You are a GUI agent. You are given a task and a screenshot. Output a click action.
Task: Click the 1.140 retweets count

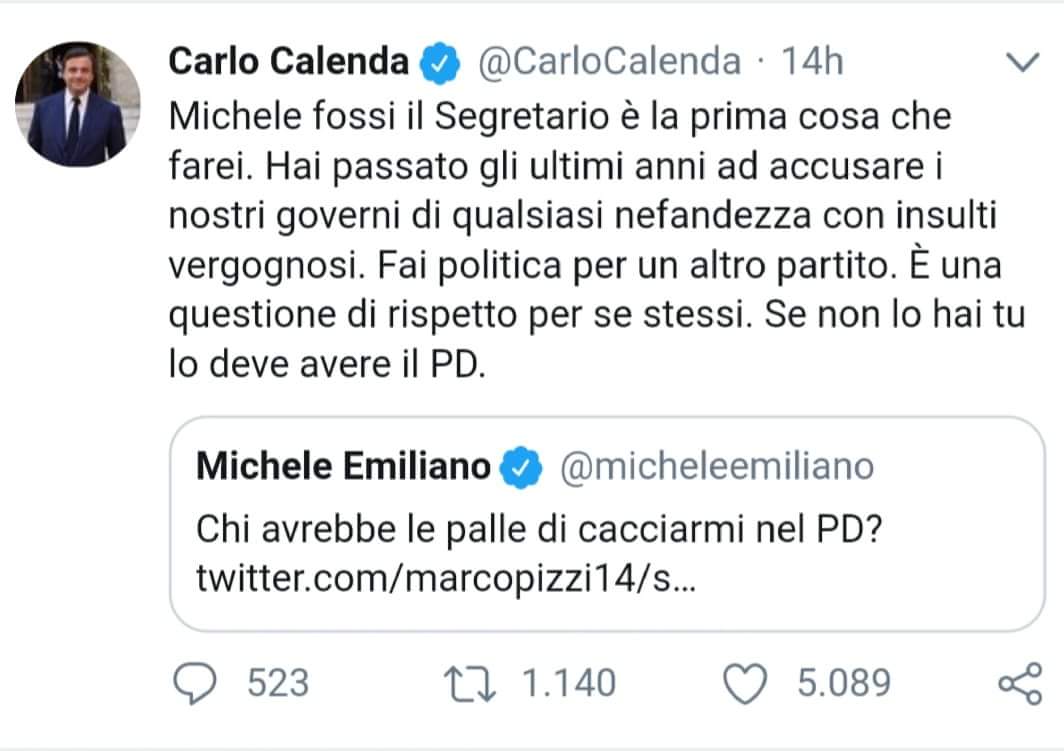tap(570, 683)
